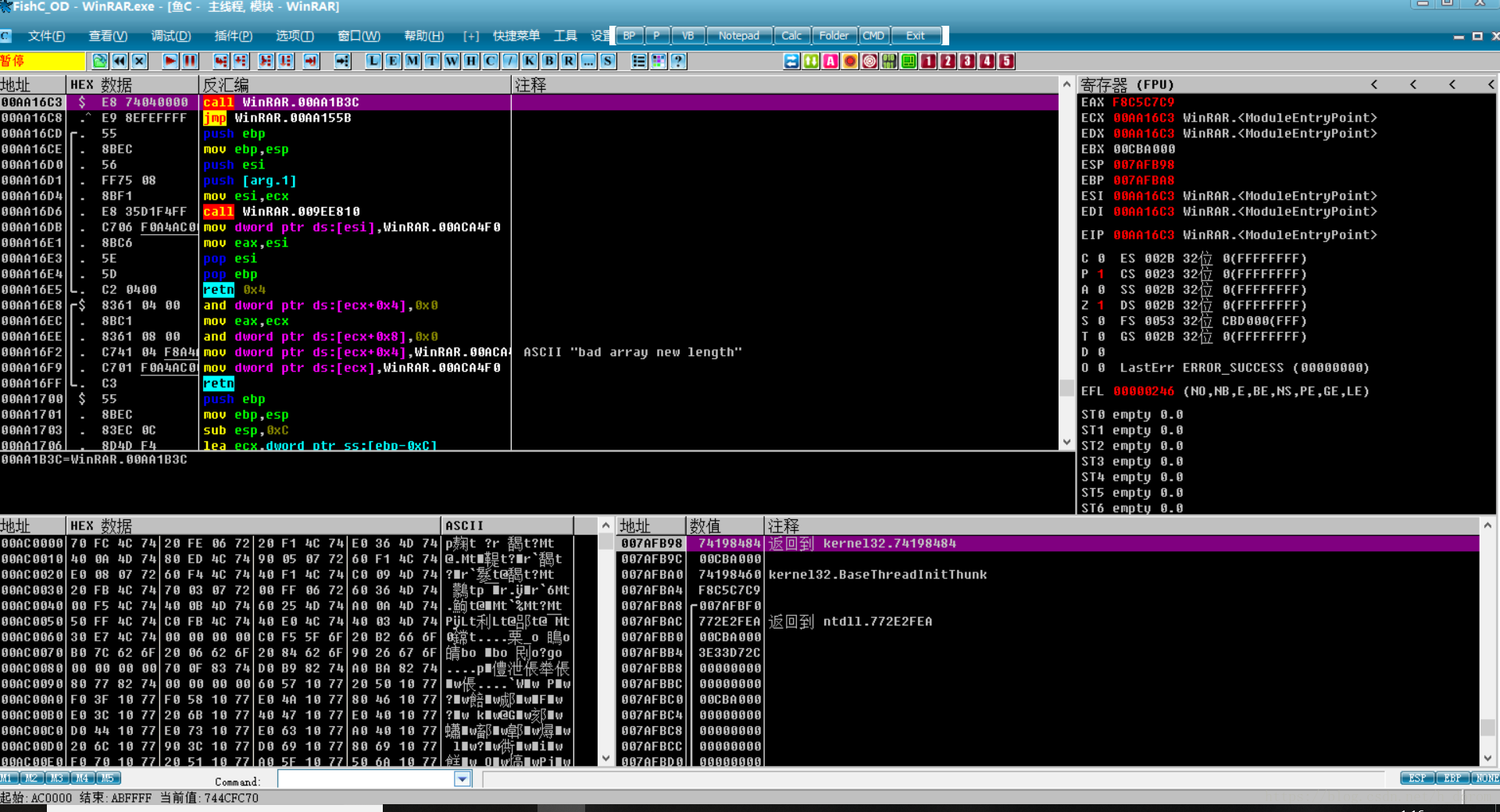
Task: Toggle the M2 memory button
Action: click(x=32, y=778)
